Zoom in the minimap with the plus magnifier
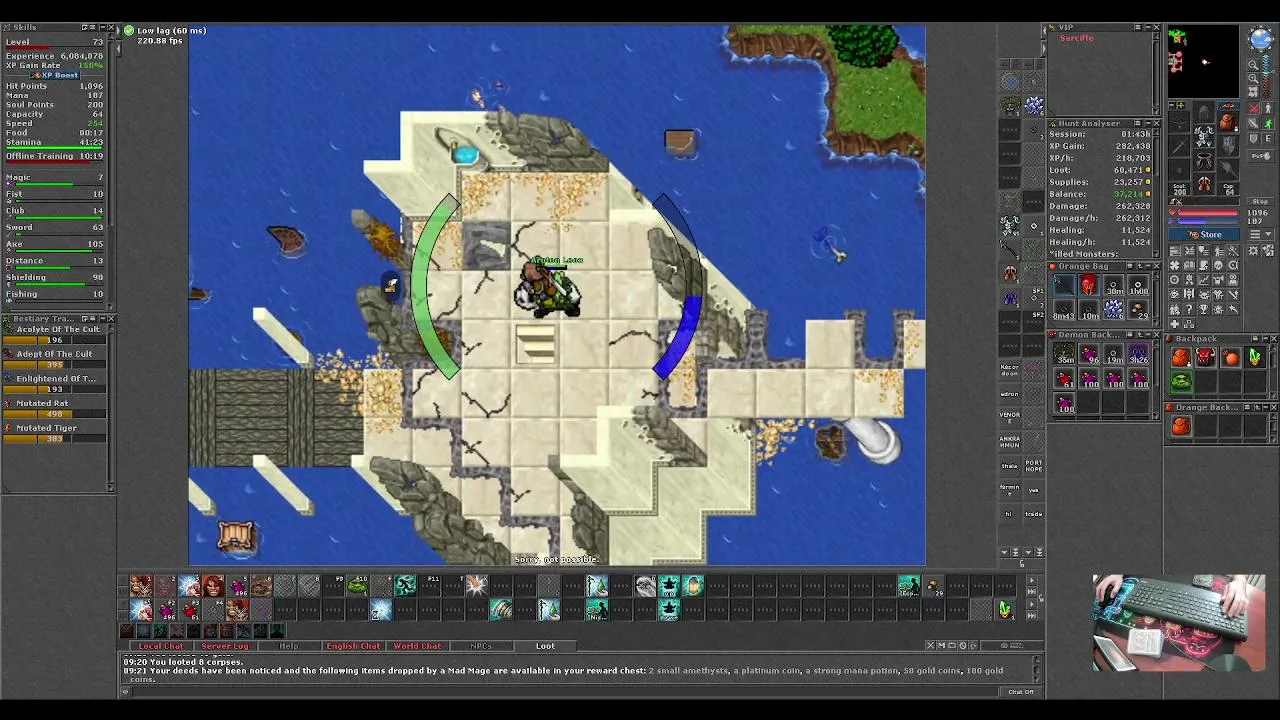Screen dimensions: 1280x720 pyautogui.click(x=1254, y=78)
